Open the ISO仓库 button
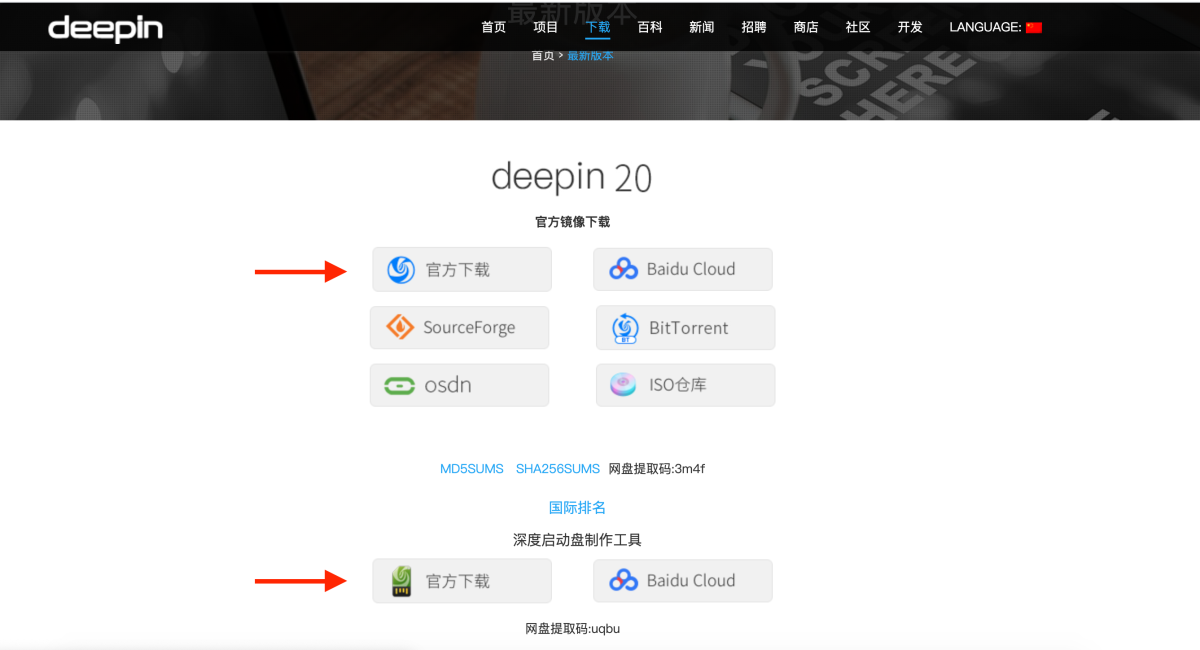 [x=686, y=385]
